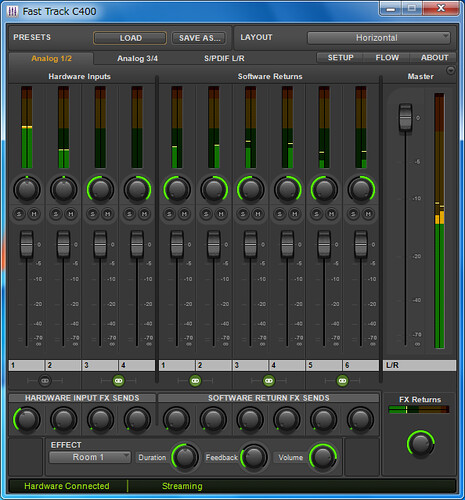The width and height of the screenshot is (465, 500).
Task: Click the effect Feedback knob
Action: pos(254,457)
